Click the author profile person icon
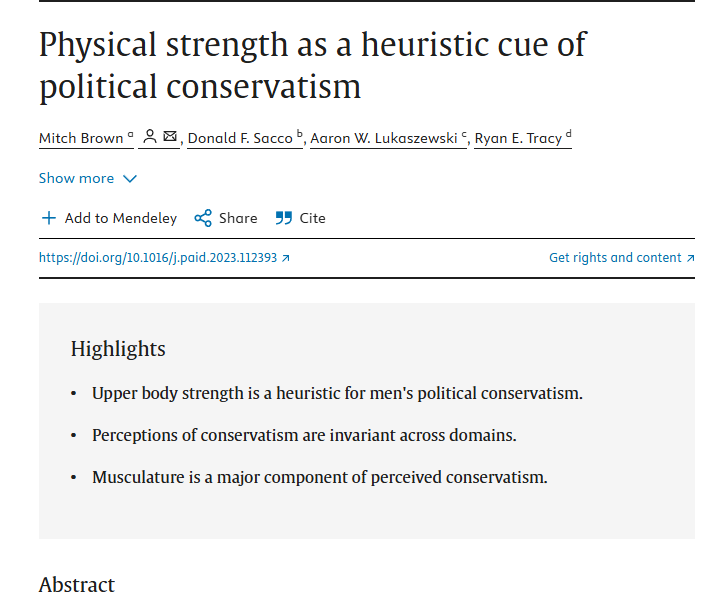Image resolution: width=709 pixels, height=598 pixels. point(150,137)
